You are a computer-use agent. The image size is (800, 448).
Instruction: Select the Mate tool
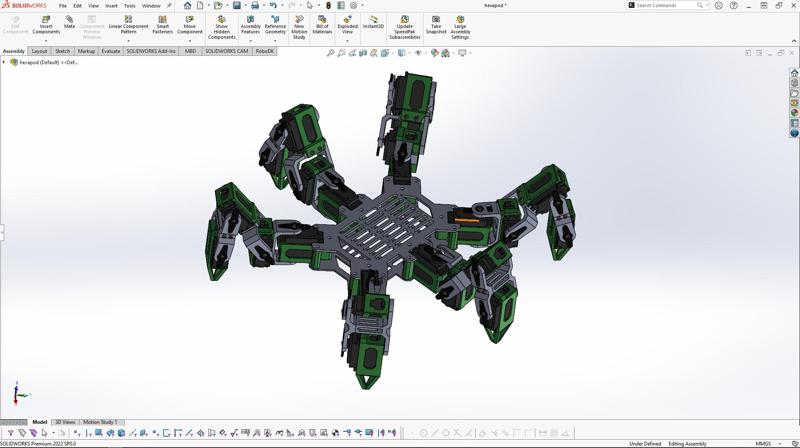(69, 22)
